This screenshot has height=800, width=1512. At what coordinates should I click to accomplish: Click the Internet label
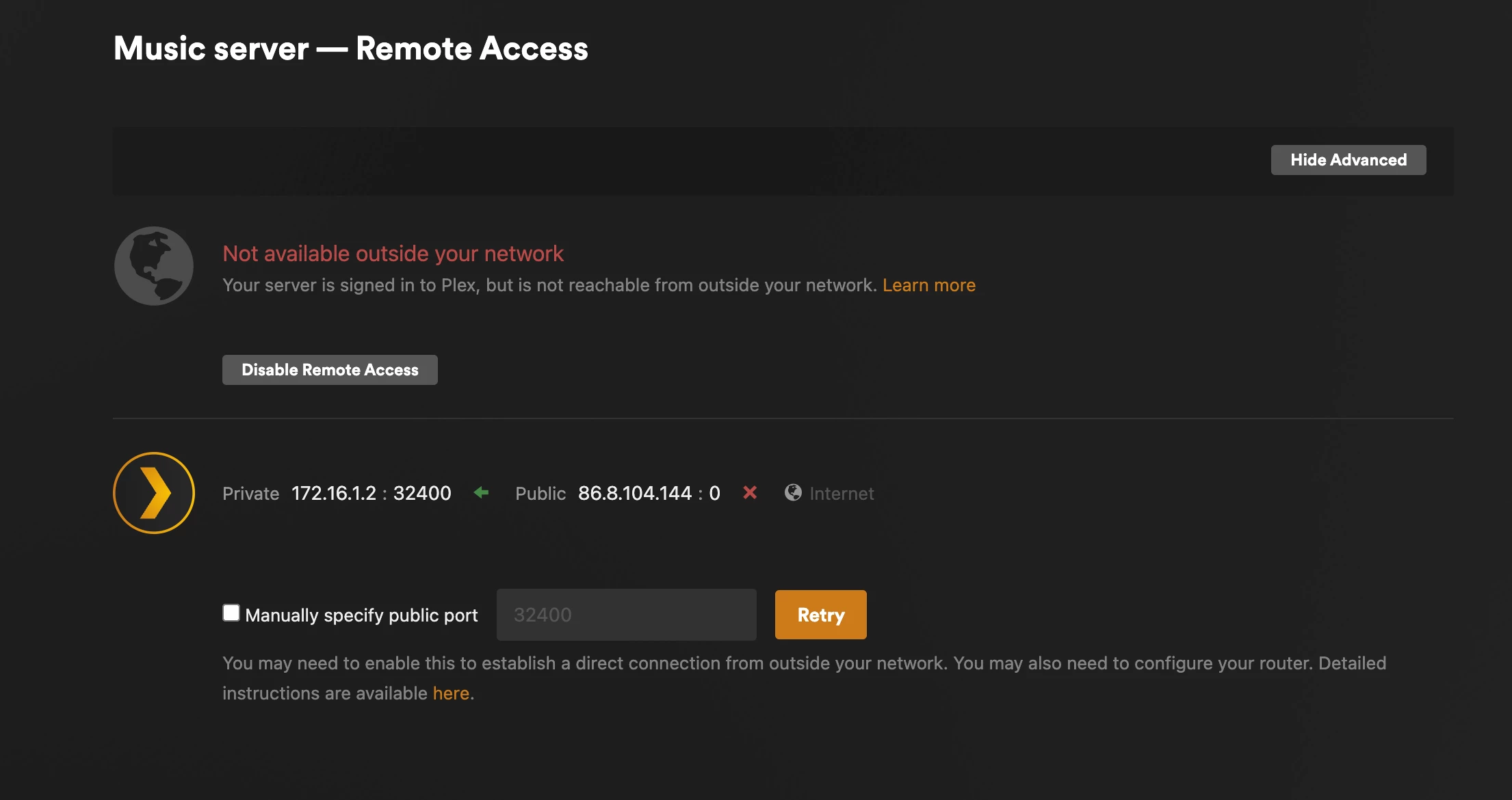(842, 494)
